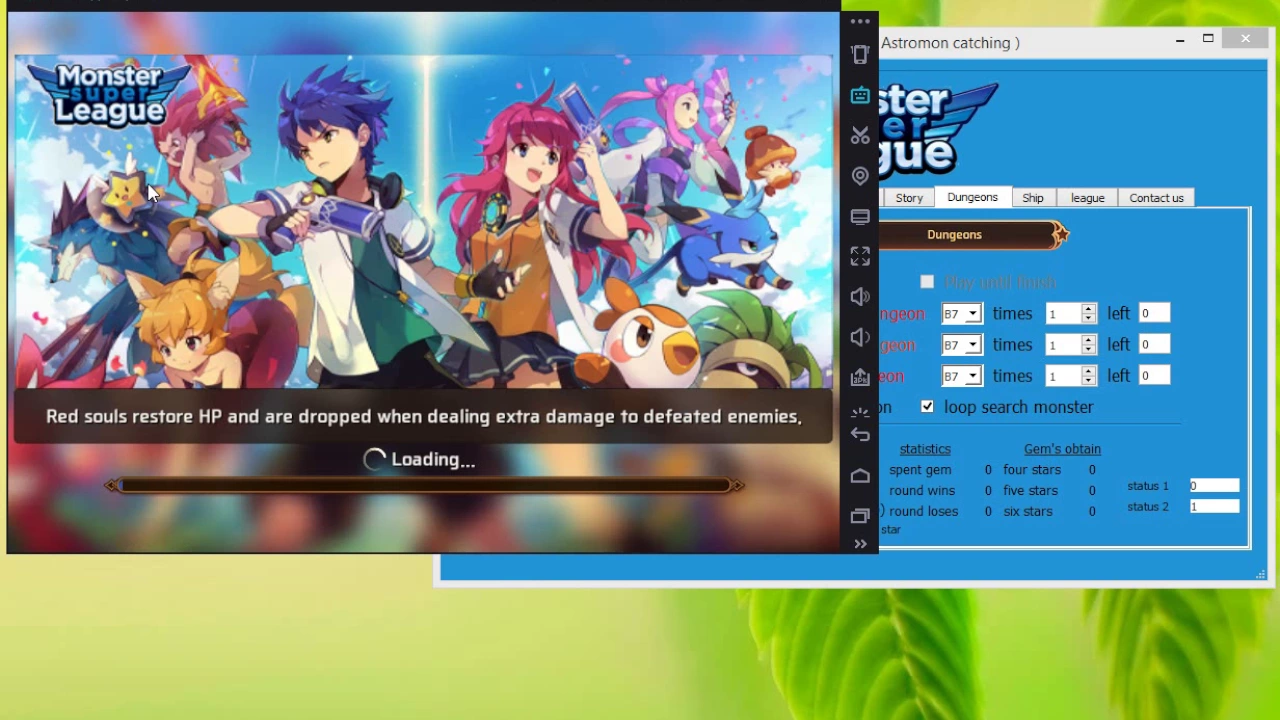Increase times stepper in middle dungeon row

1088,340
